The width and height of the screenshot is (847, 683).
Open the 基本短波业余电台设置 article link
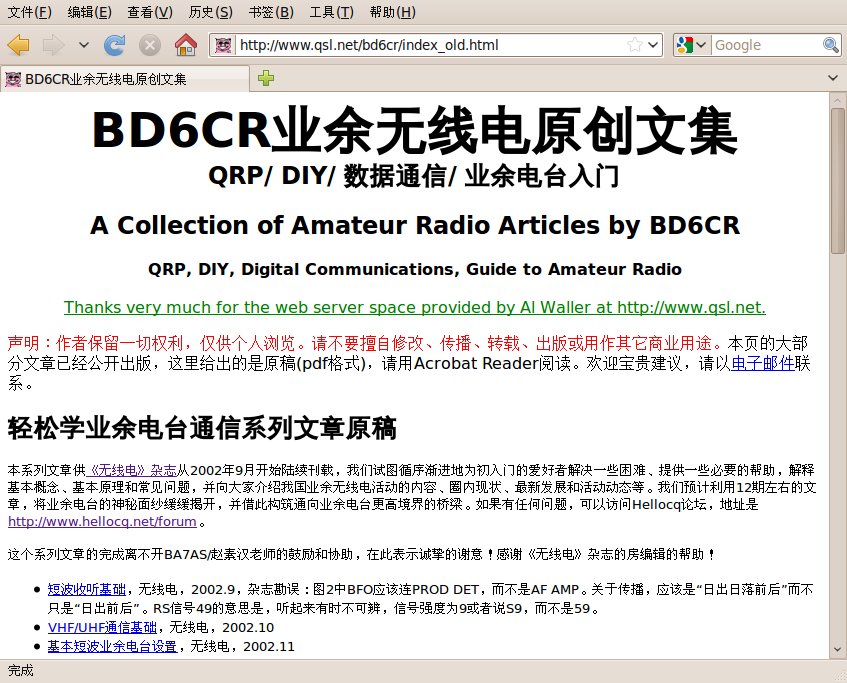pos(112,646)
